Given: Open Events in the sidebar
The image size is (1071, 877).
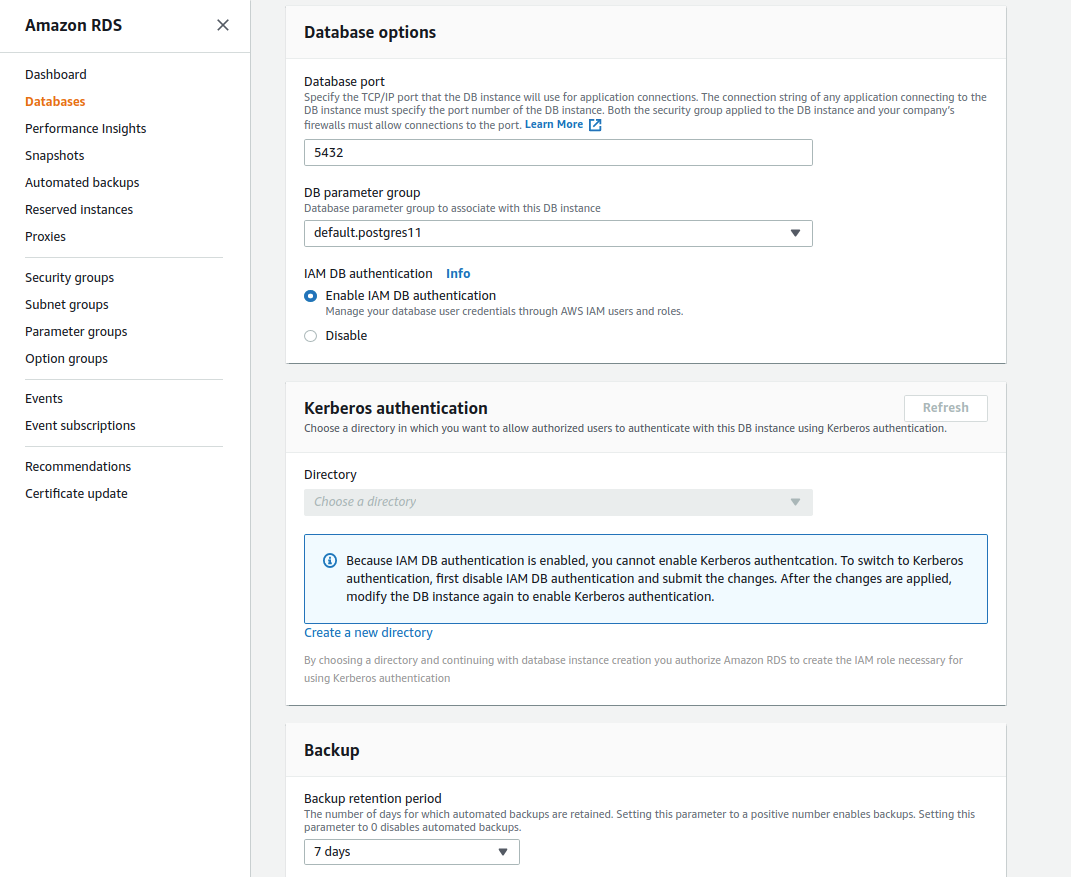Looking at the screenshot, I should (x=44, y=398).
